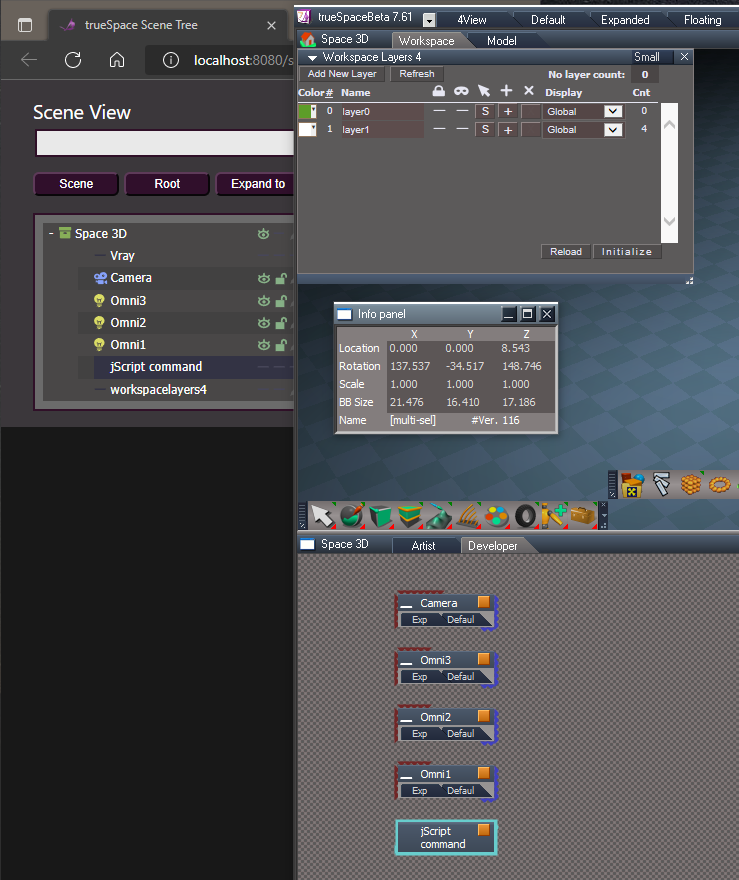The height and width of the screenshot is (880, 739).
Task: Toggle visibility eye for Omni1 node
Action: point(264,345)
